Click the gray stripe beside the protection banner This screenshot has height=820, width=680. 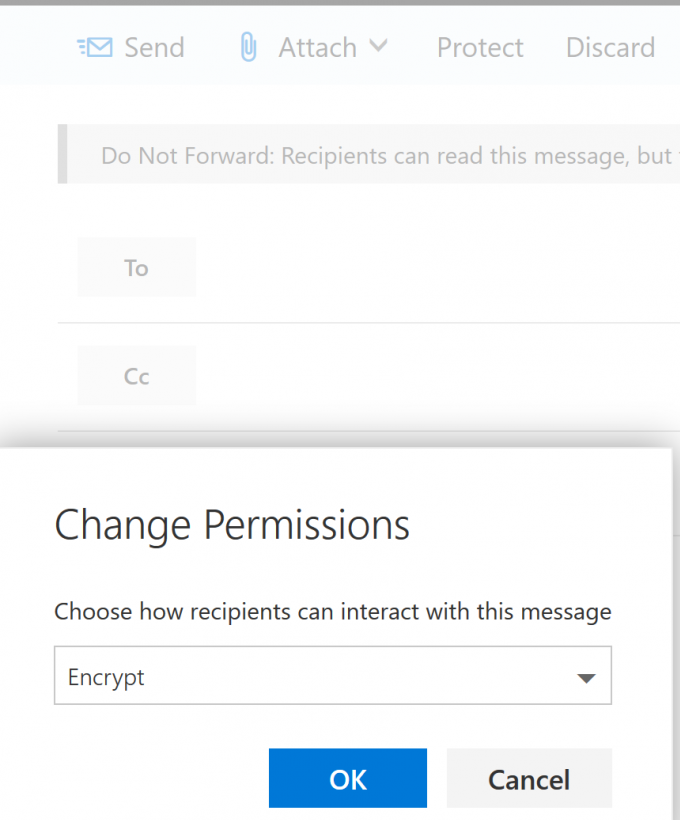[63, 155]
